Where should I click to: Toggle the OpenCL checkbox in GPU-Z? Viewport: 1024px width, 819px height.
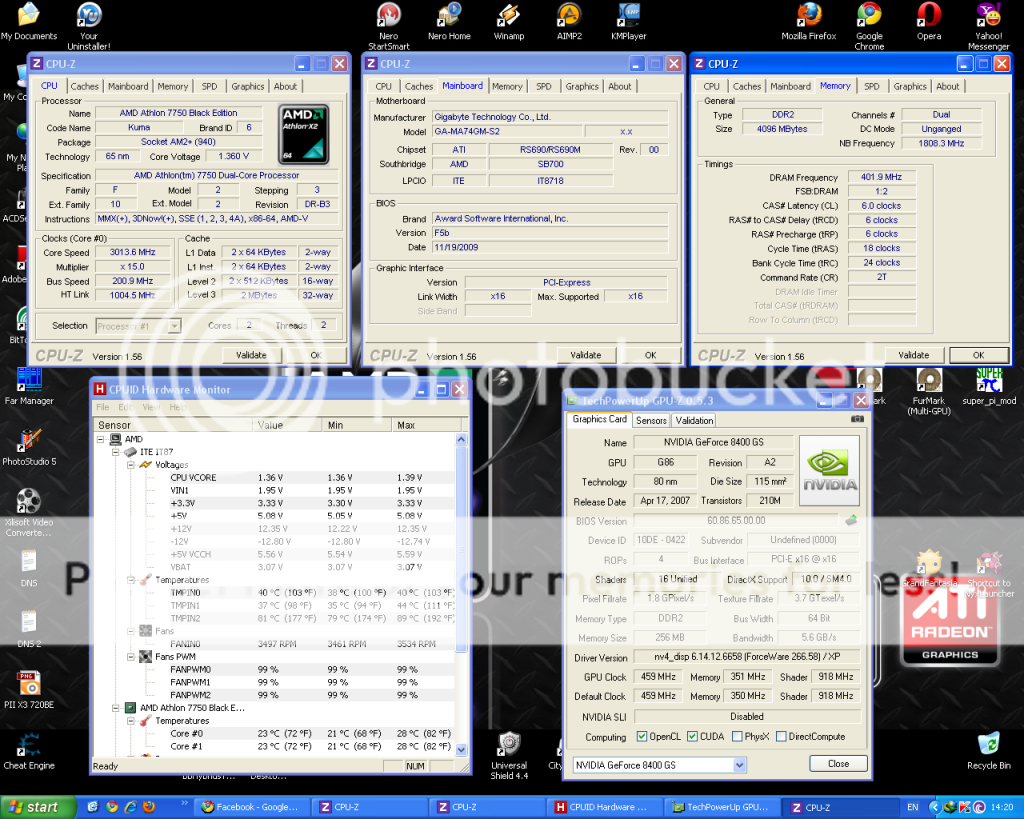point(641,737)
